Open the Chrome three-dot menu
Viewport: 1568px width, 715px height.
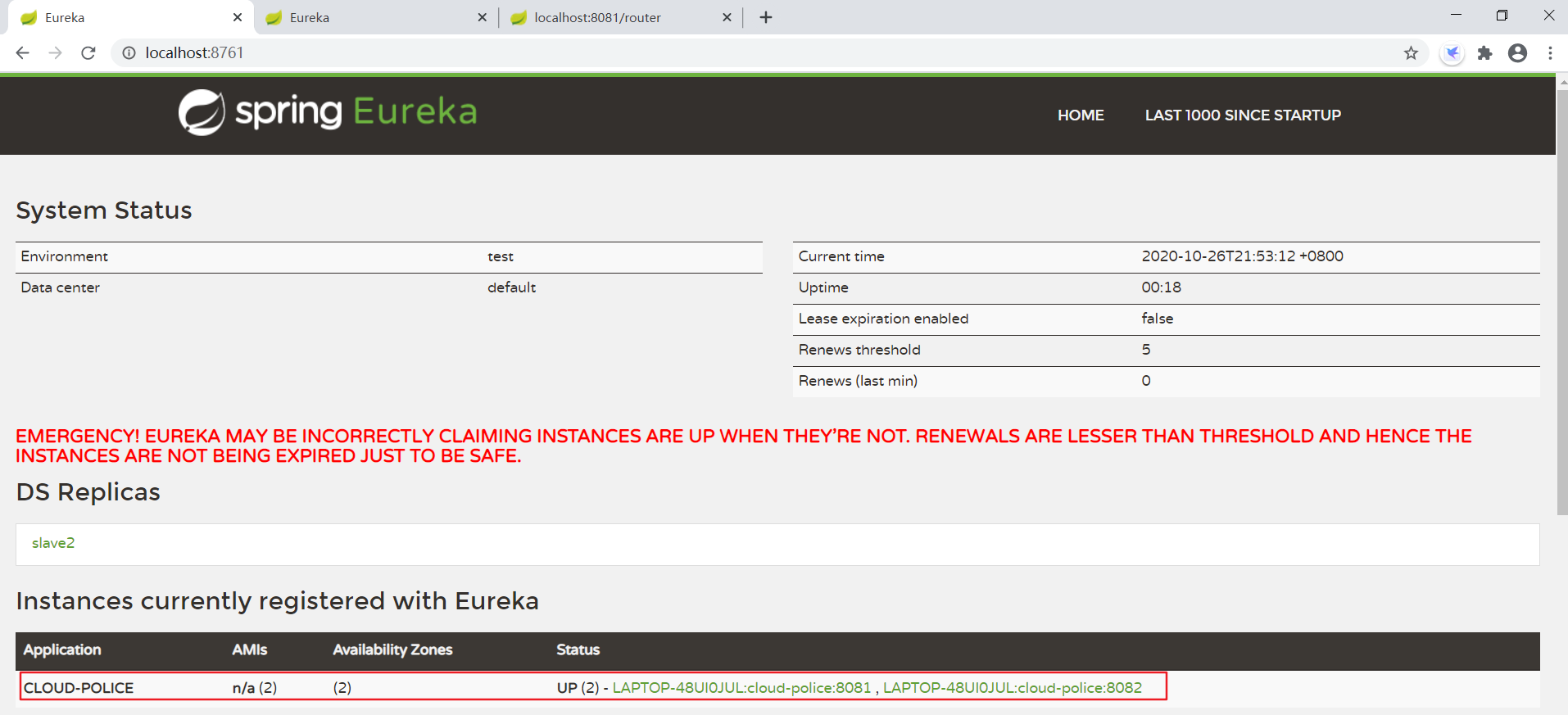[1550, 53]
